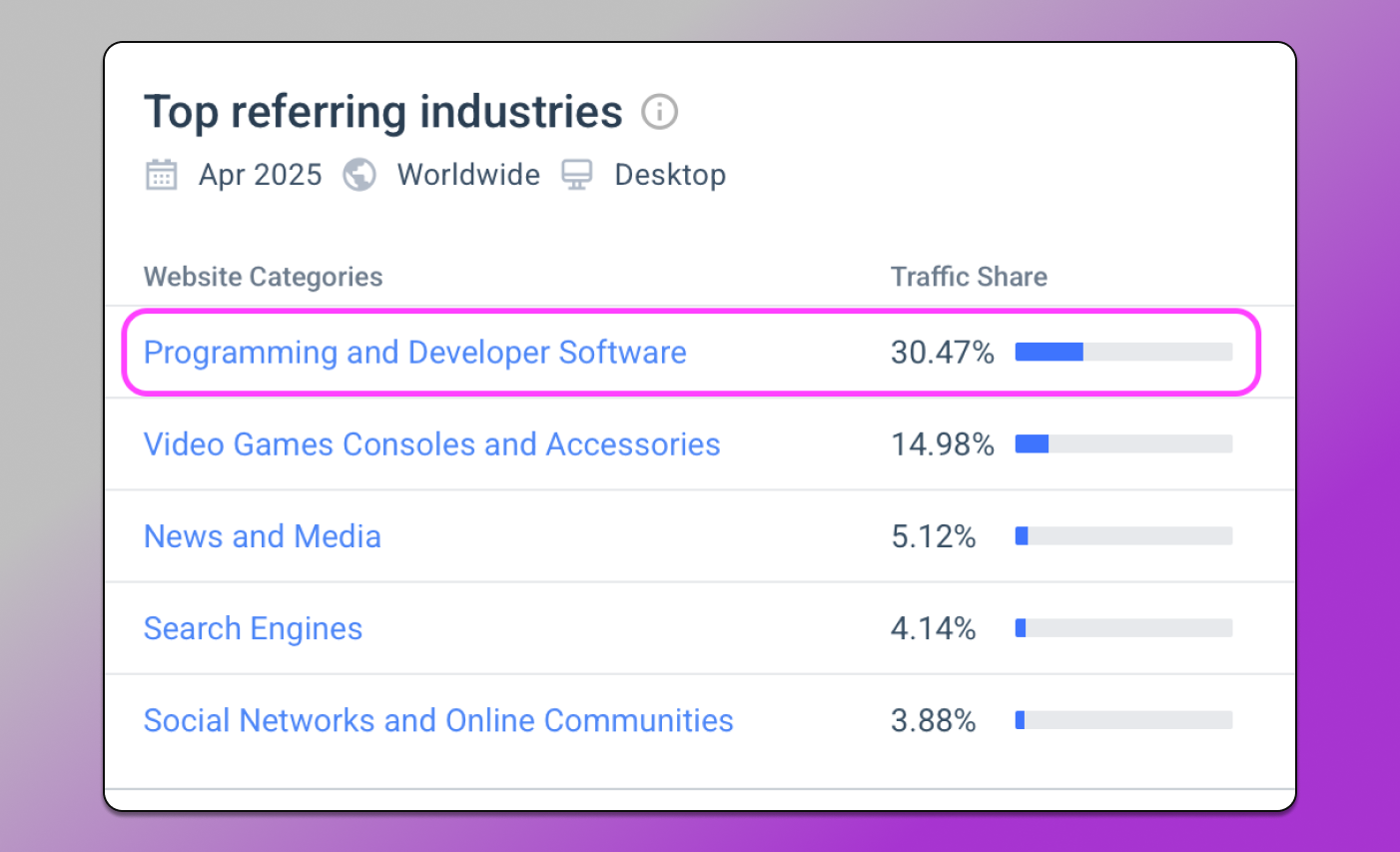Click the Desktop device label
Image resolution: width=1400 pixels, height=852 pixels.
pos(670,175)
